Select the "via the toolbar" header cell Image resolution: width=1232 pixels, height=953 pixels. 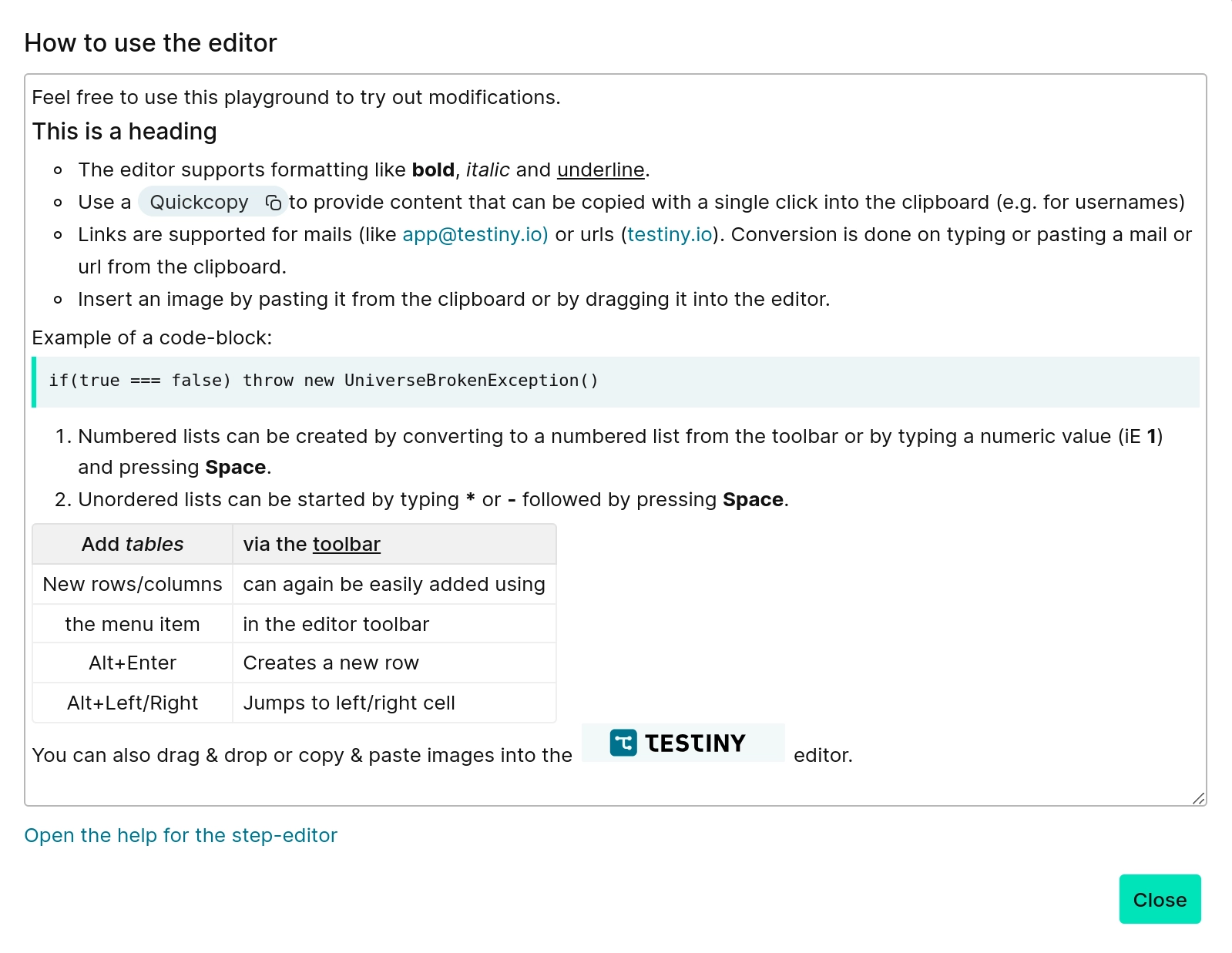pos(393,545)
